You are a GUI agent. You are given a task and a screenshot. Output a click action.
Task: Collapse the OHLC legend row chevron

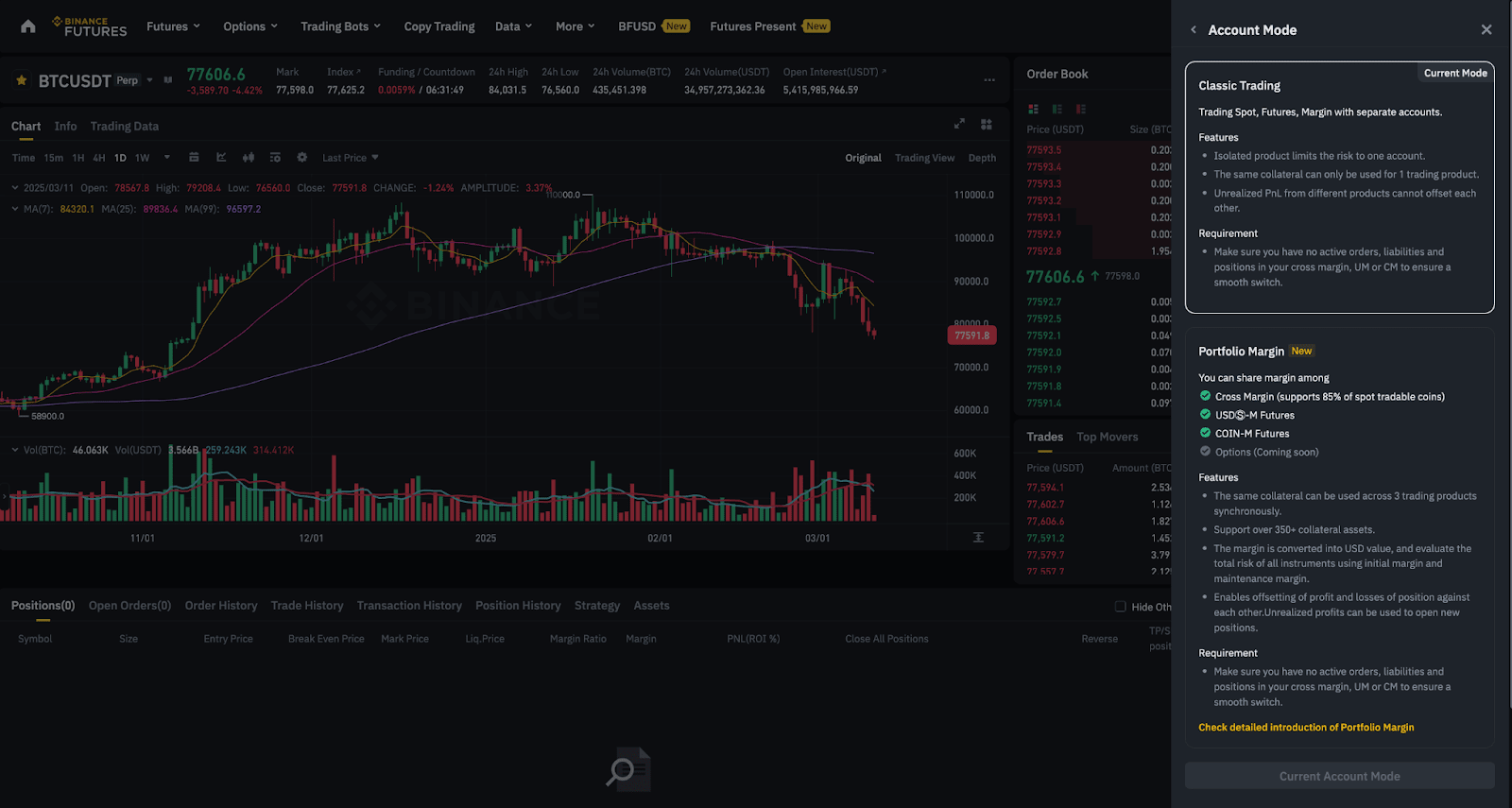[x=15, y=188]
